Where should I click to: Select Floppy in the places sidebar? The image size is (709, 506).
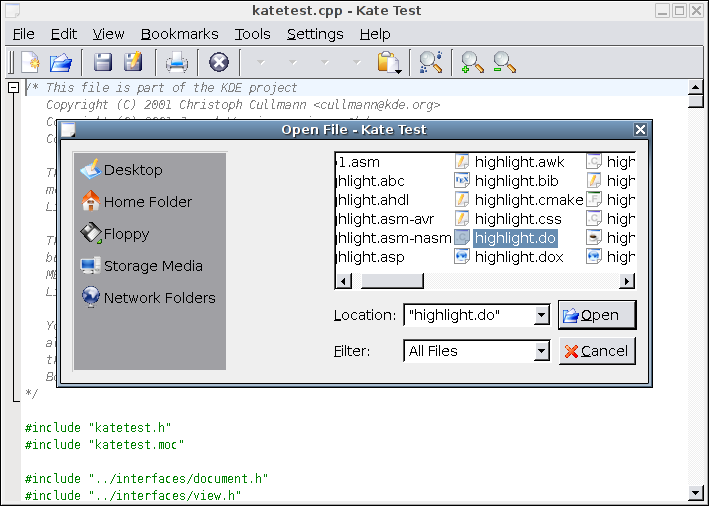115,234
